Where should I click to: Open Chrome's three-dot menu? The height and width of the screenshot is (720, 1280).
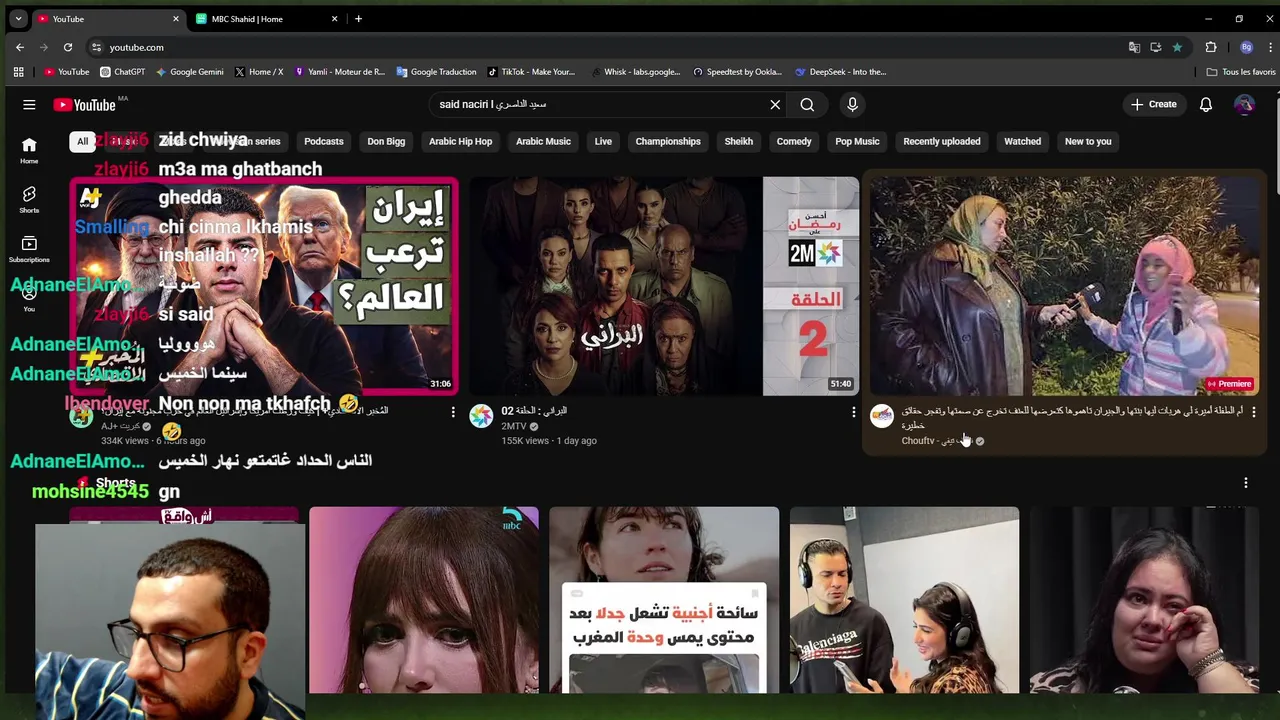pos(1271,47)
